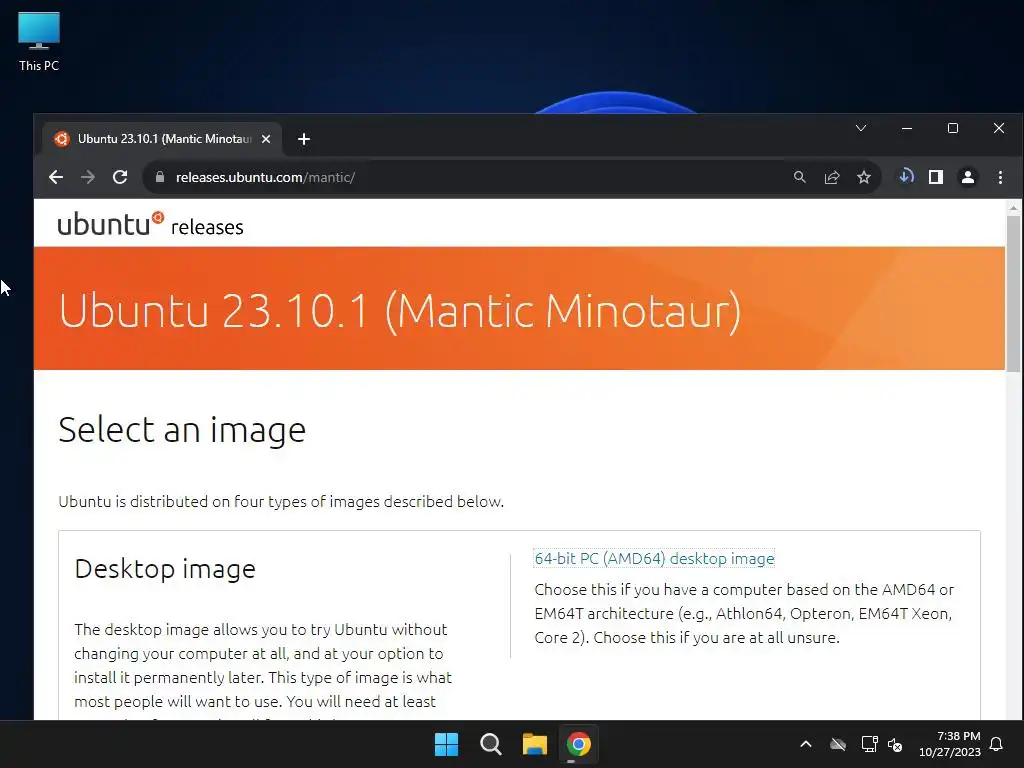Open the Windows Start menu
1024x768 pixels.
click(x=447, y=744)
